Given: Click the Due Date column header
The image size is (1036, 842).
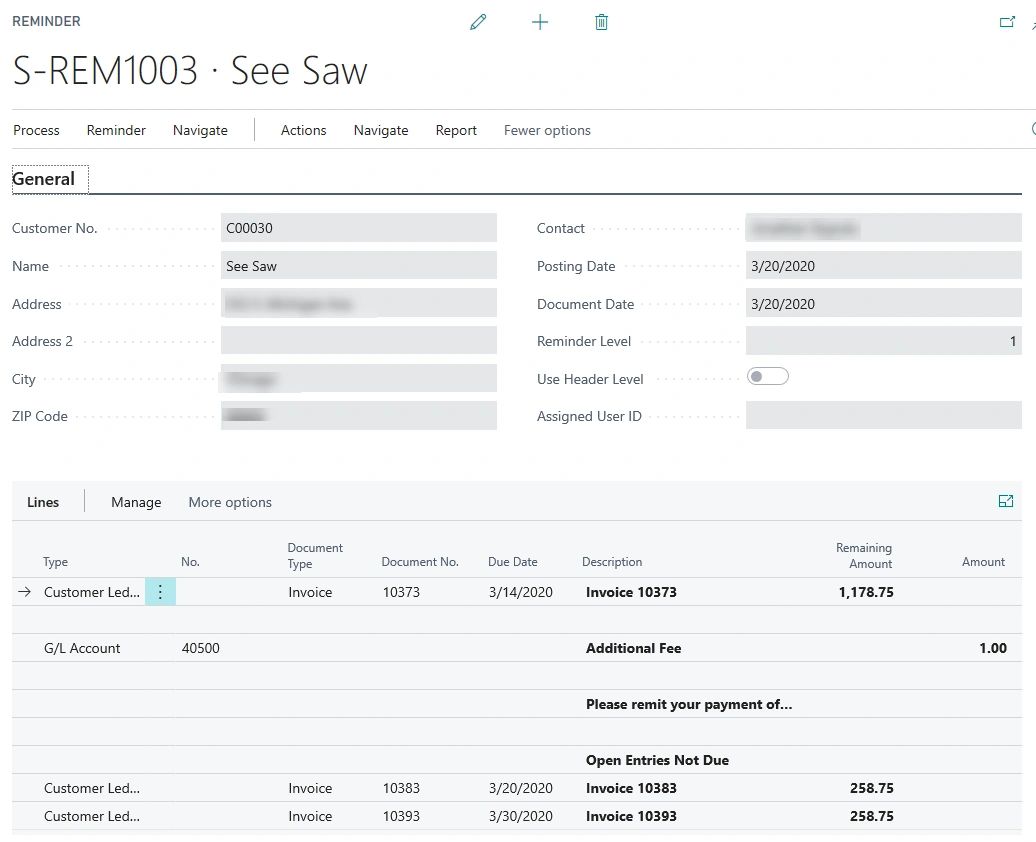Looking at the screenshot, I should [x=512, y=562].
